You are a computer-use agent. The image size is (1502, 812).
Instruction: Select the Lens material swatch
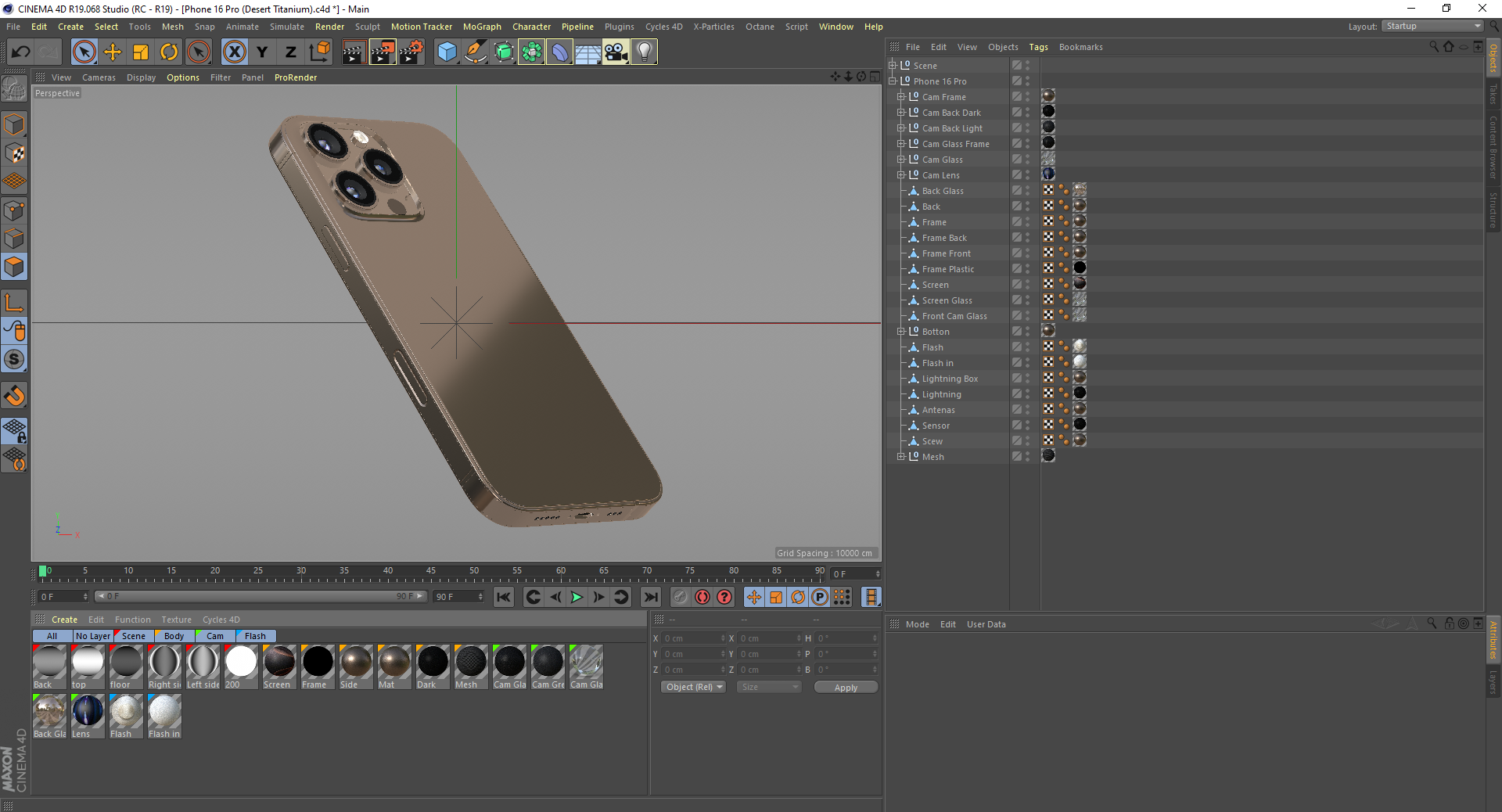pos(88,712)
